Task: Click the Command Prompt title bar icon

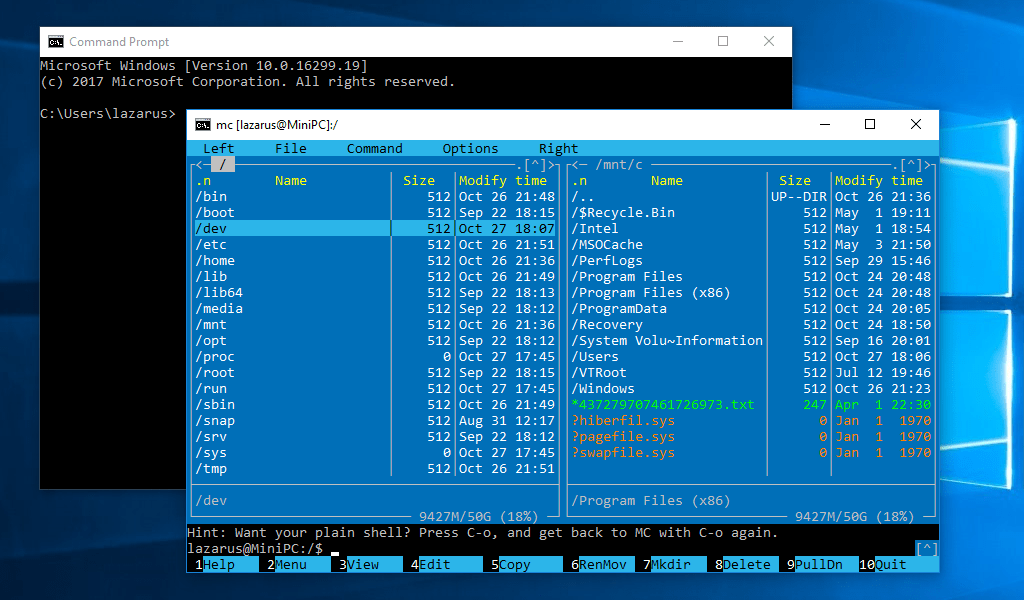Action: (57, 41)
